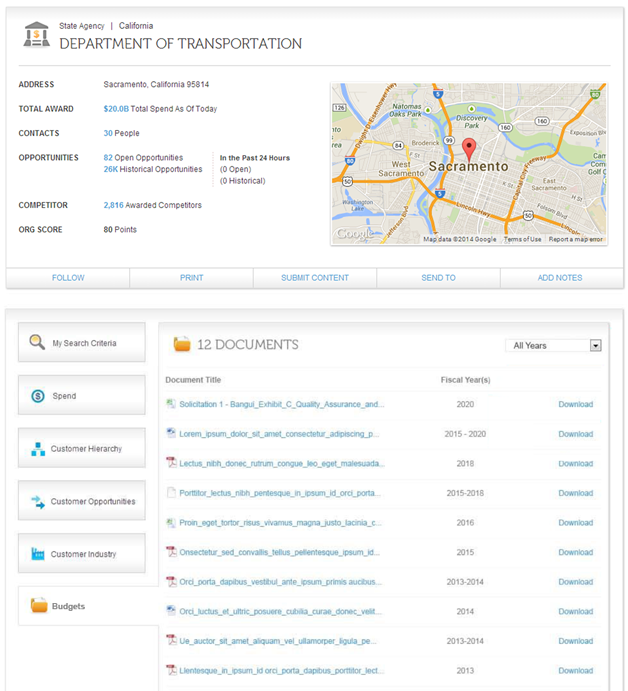The height and width of the screenshot is (691, 628).
Task: Click the PDF icon for Orci_porta_dapibus document
Action: tap(171, 581)
